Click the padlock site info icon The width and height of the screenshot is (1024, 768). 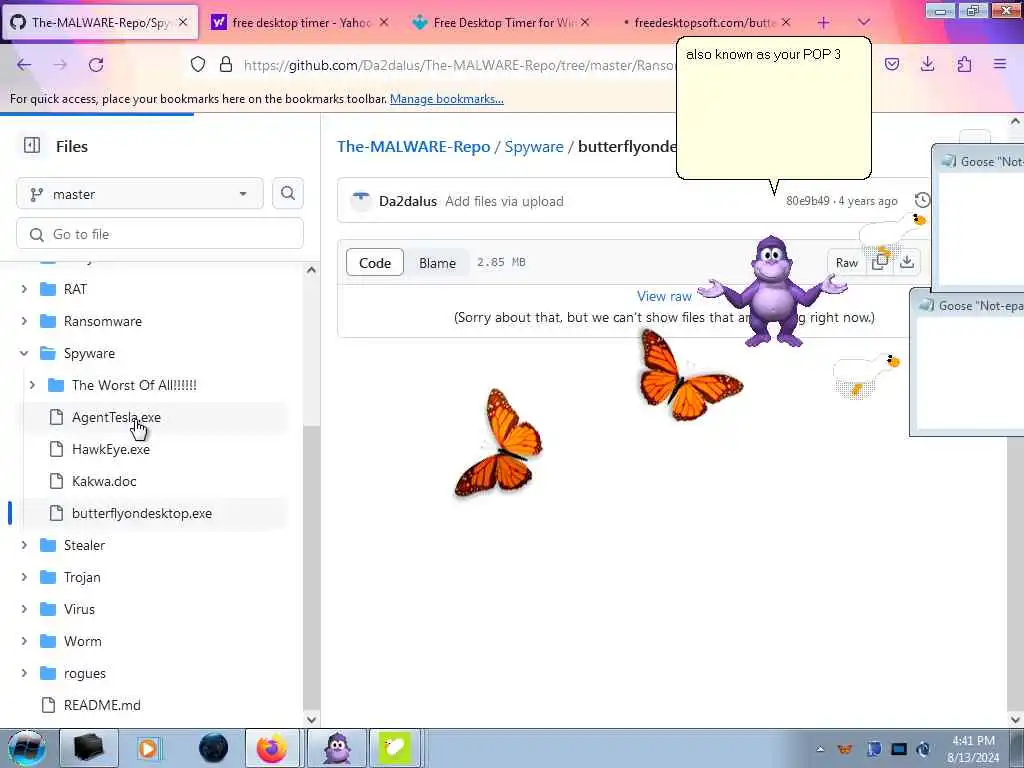click(226, 64)
